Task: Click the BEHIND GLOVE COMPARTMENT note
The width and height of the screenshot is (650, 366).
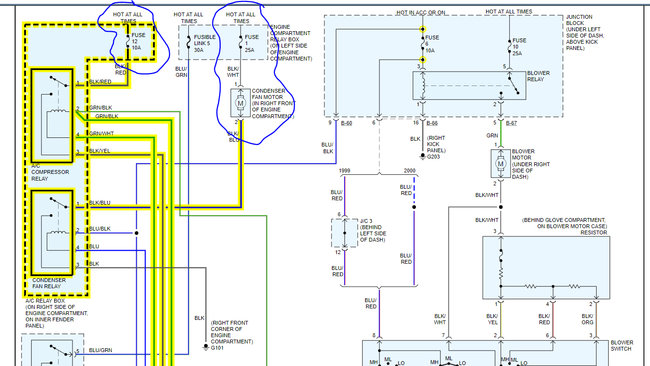Action: point(564,223)
